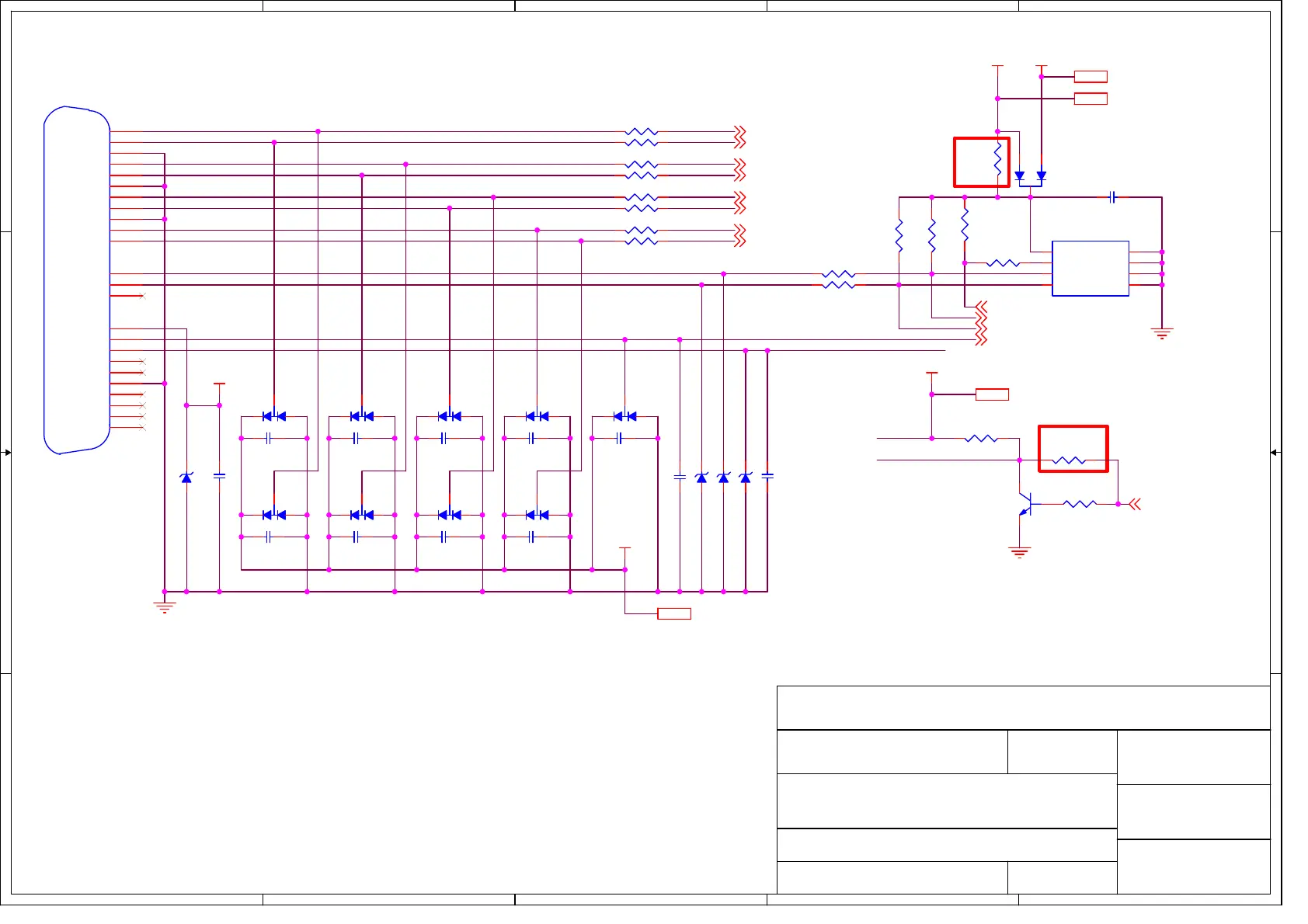Select the horizontal resistor left of the IC
Viewport: 1308px width, 924px height.
[1003, 263]
